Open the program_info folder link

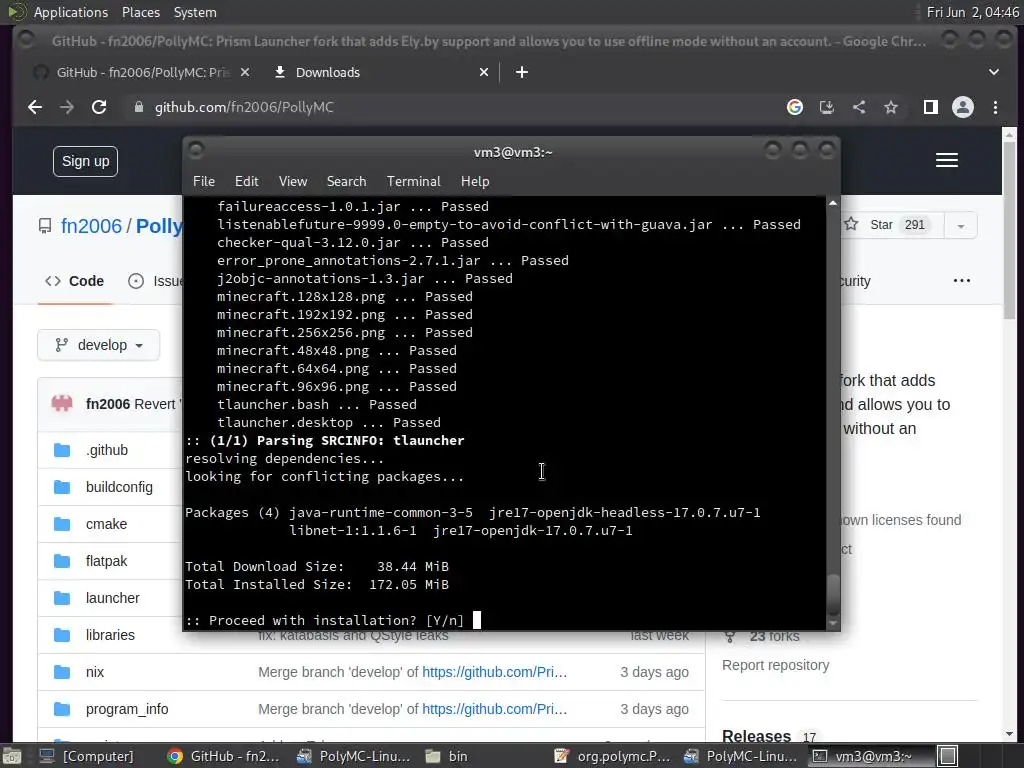[x=127, y=709]
